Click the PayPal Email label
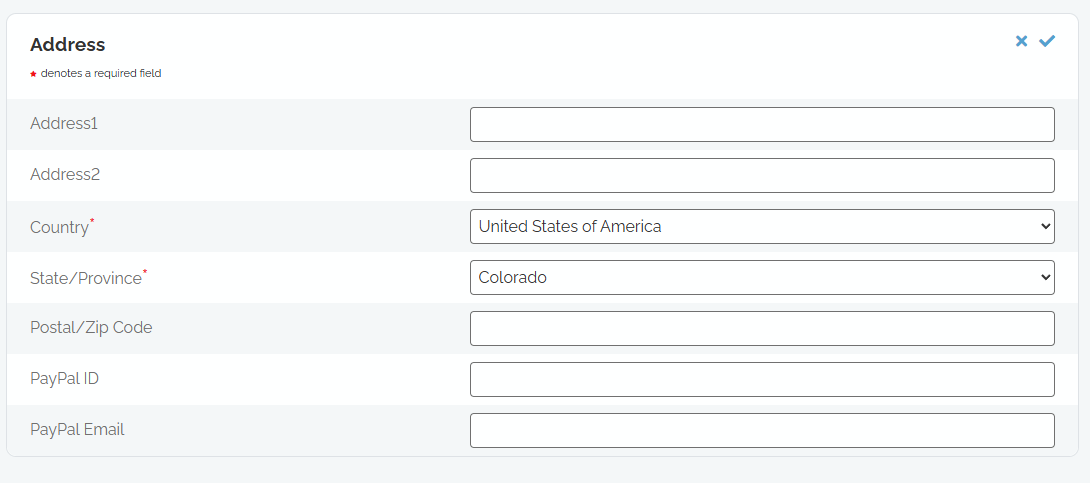Viewport: 1090px width, 483px height. 77,430
